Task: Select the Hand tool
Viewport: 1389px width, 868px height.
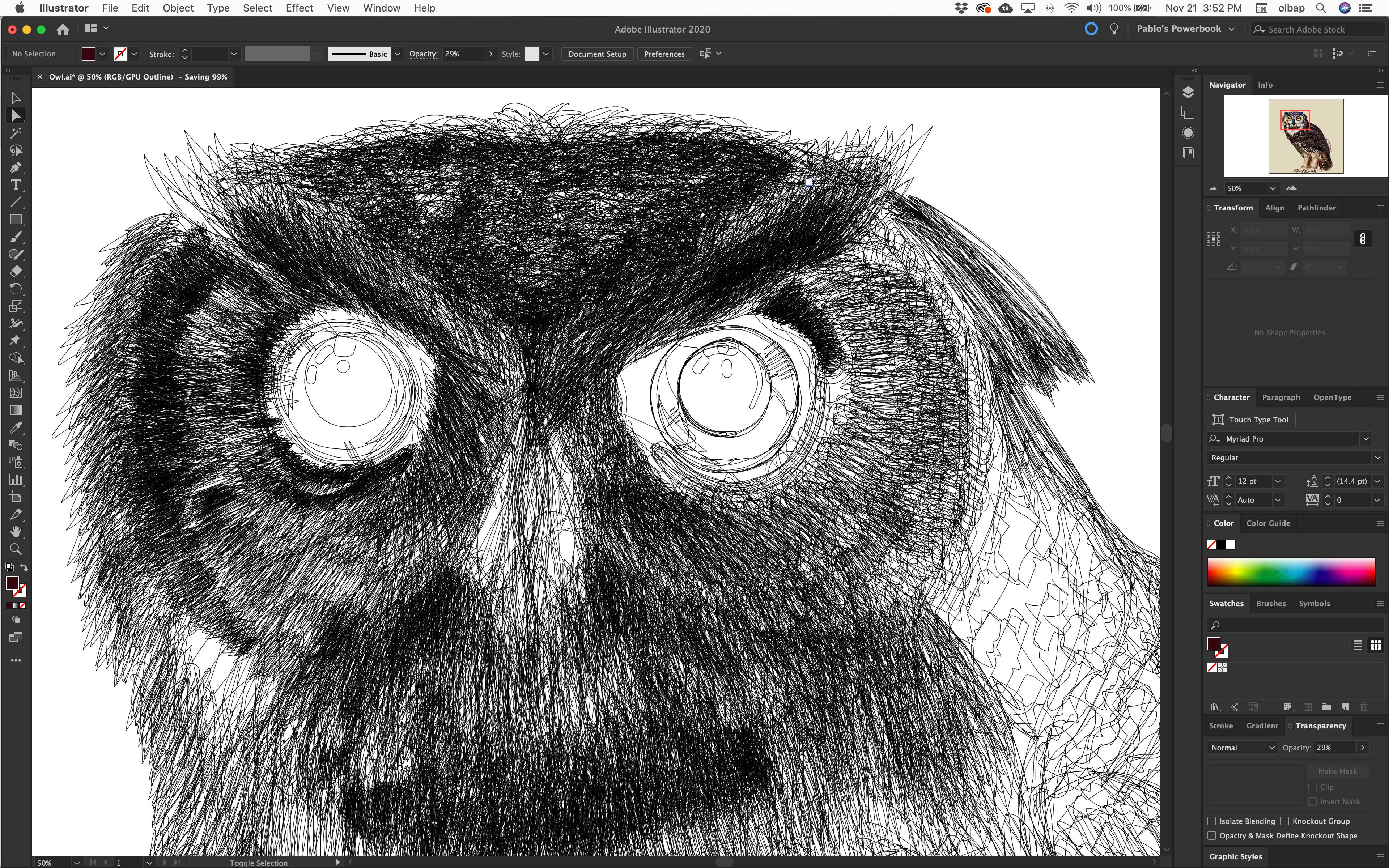Action: pos(16,532)
